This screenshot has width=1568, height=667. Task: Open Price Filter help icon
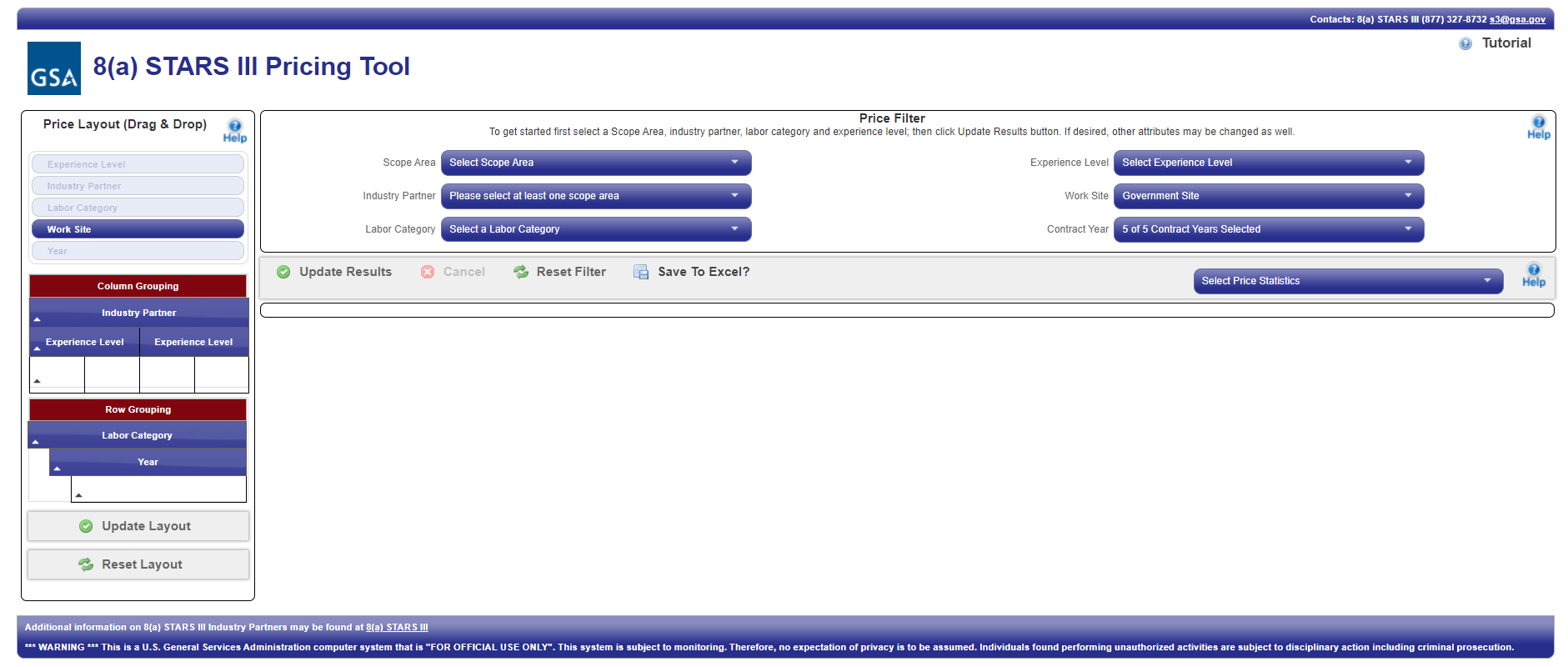pos(1538,128)
